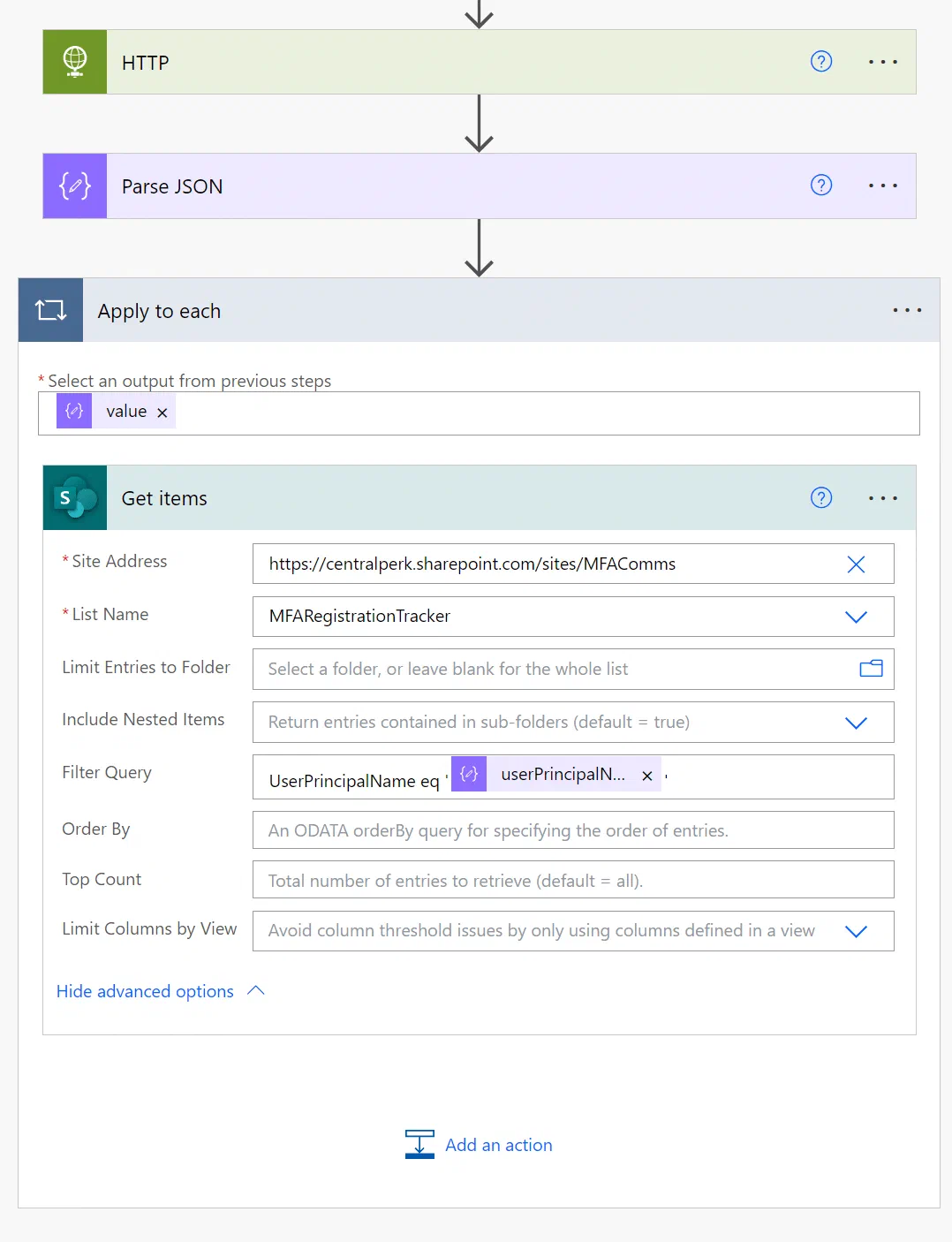Image resolution: width=952 pixels, height=1242 pixels.
Task: Click the 'Limit Columns by View' label
Action: click(x=149, y=928)
